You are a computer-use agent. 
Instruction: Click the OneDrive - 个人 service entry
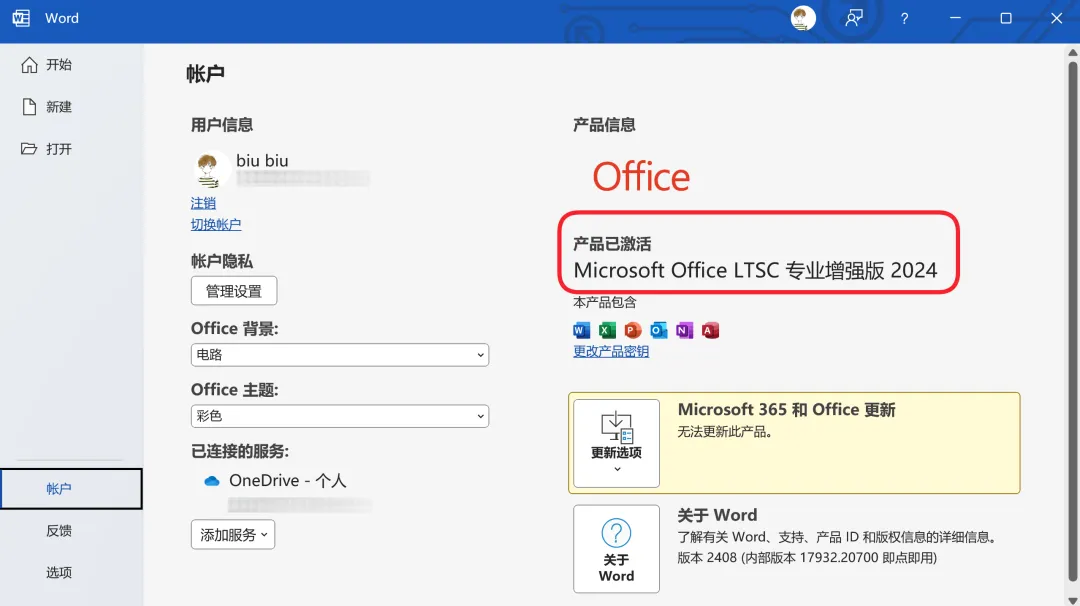click(288, 481)
